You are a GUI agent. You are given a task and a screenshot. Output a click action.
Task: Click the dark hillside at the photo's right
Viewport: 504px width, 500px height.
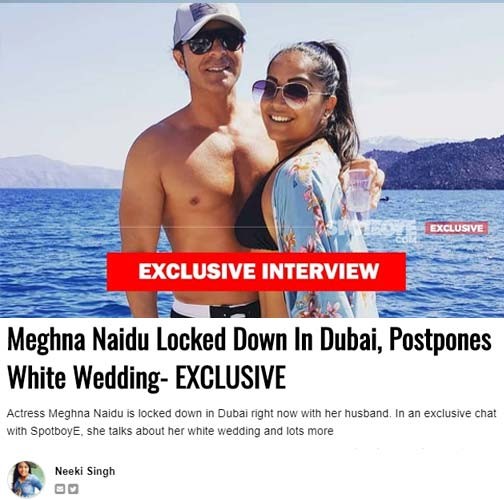[440, 165]
